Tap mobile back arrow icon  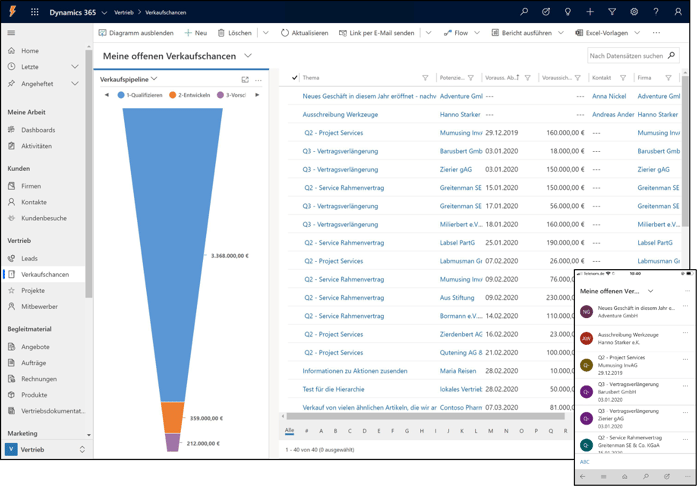coord(583,476)
